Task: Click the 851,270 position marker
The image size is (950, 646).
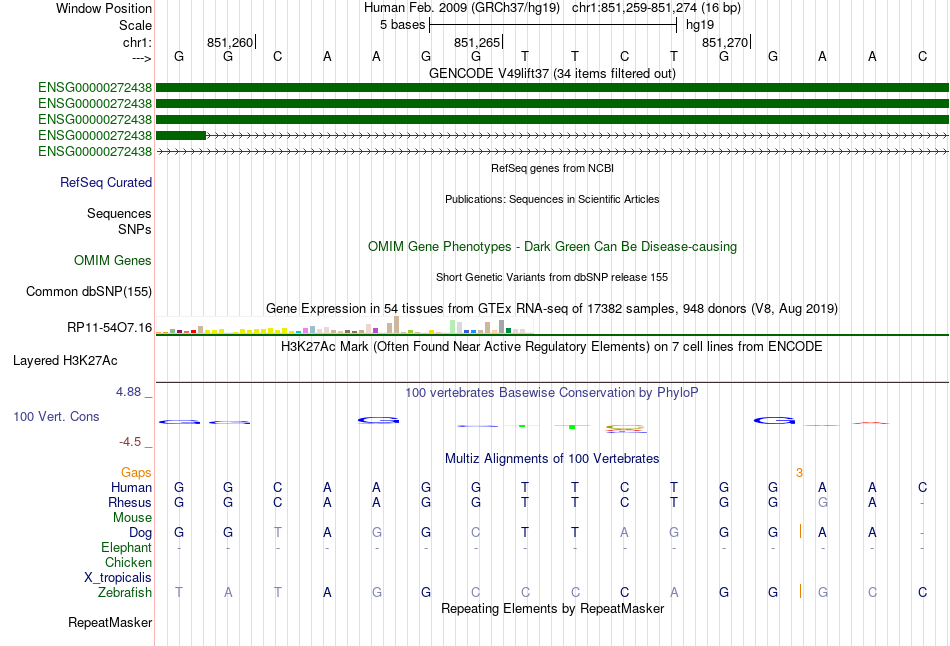Action: point(726,42)
